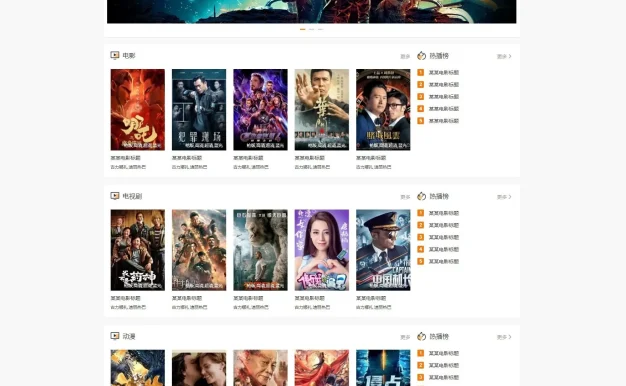Open 更多 link for 电影 section
This screenshot has height=386, width=626.
405,56
